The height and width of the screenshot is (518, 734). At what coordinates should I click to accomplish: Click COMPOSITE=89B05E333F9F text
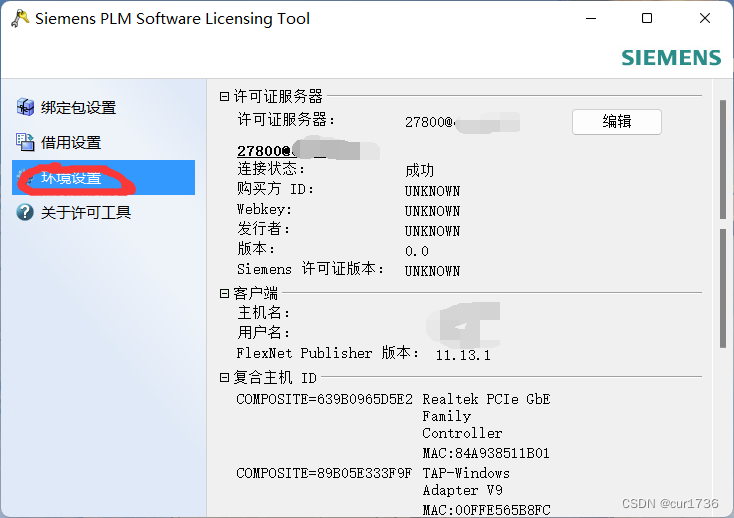pyautogui.click(x=324, y=473)
